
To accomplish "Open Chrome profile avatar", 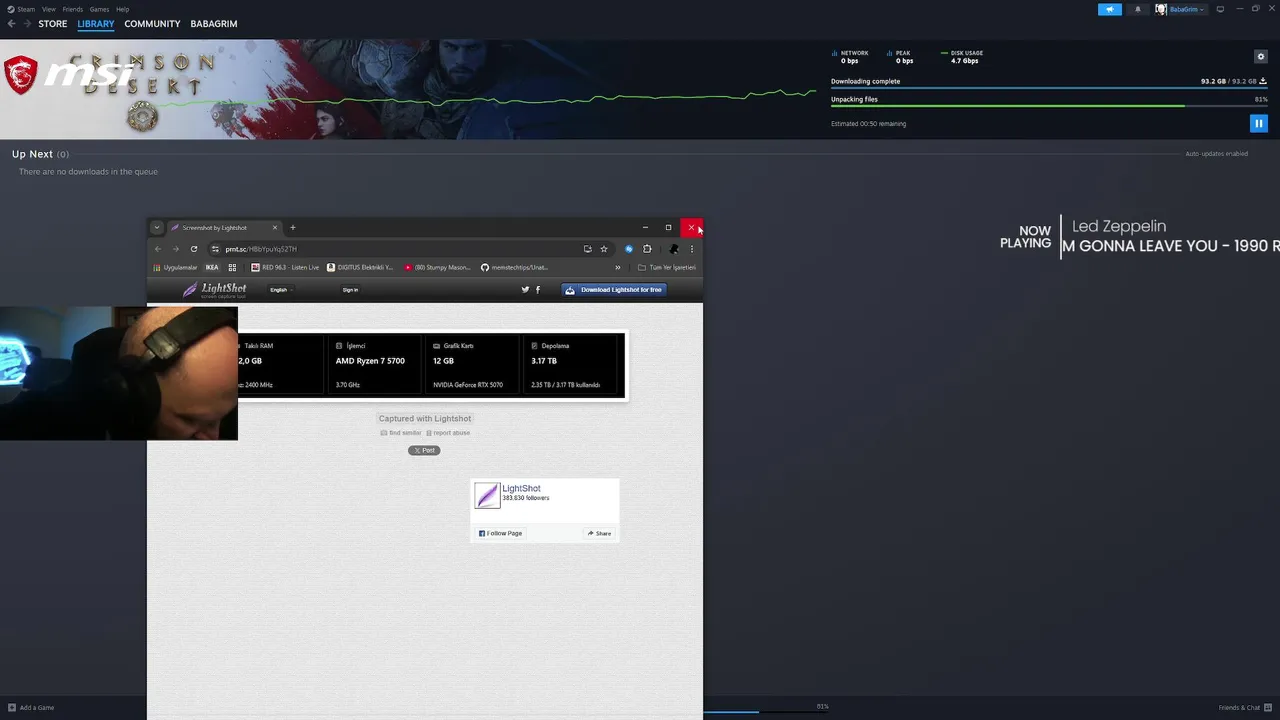I will 674,249.
